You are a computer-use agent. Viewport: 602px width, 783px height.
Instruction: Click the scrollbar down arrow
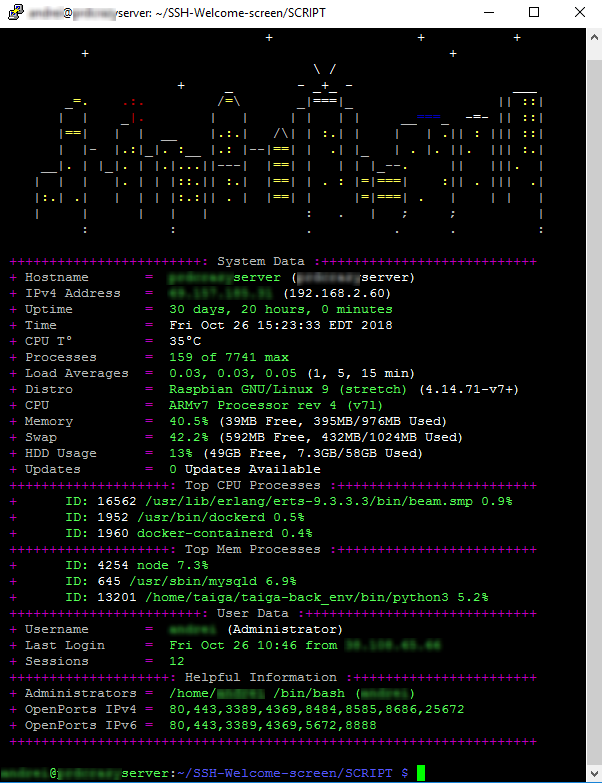click(594, 774)
